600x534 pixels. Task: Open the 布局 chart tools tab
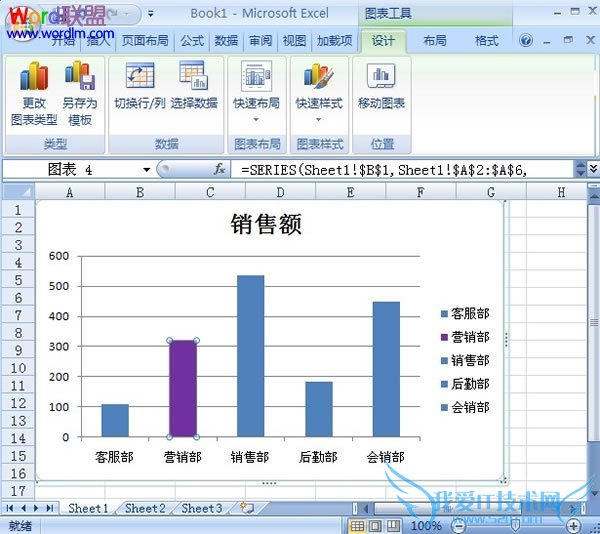pos(435,41)
